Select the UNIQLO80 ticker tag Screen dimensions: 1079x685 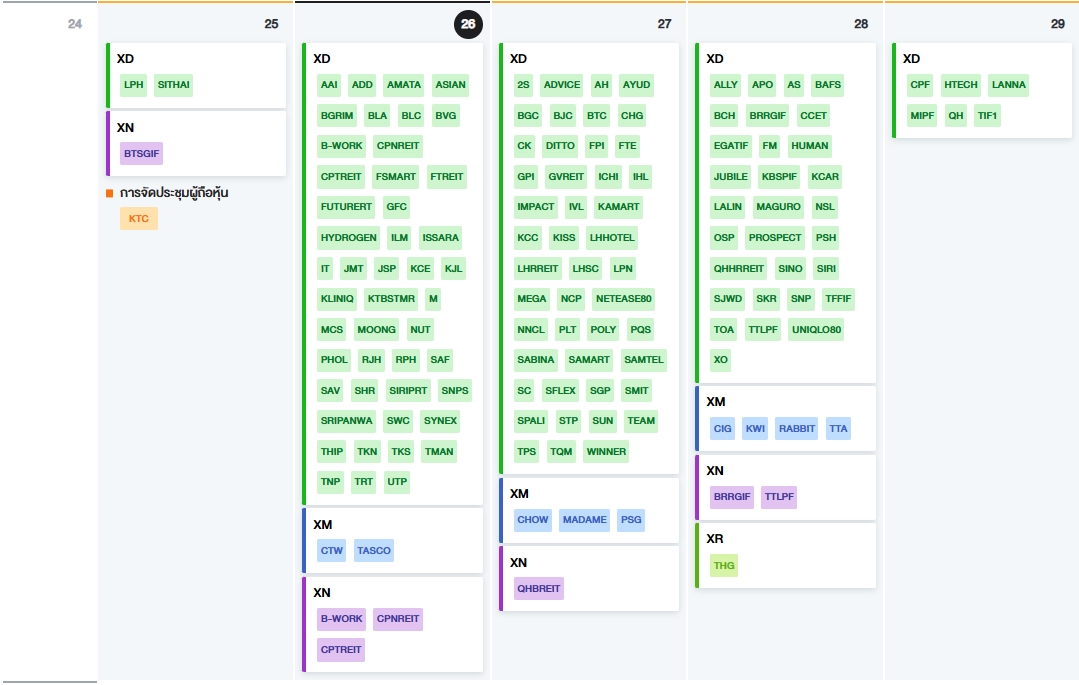pyautogui.click(x=816, y=330)
